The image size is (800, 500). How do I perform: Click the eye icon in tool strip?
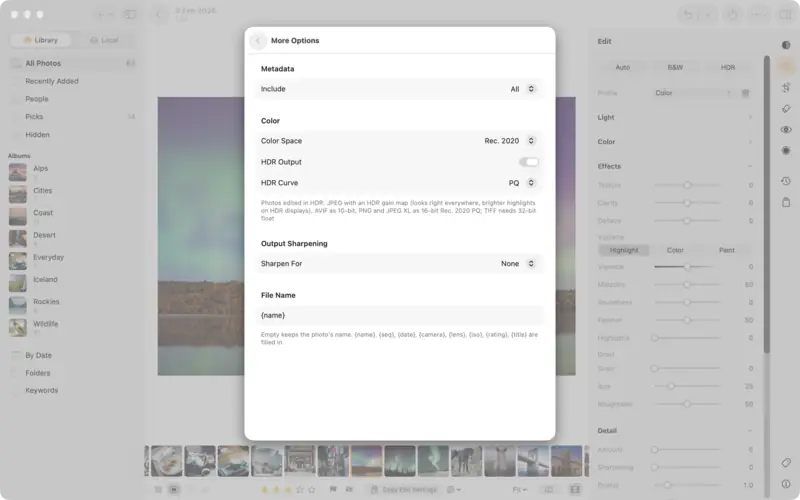tap(786, 130)
